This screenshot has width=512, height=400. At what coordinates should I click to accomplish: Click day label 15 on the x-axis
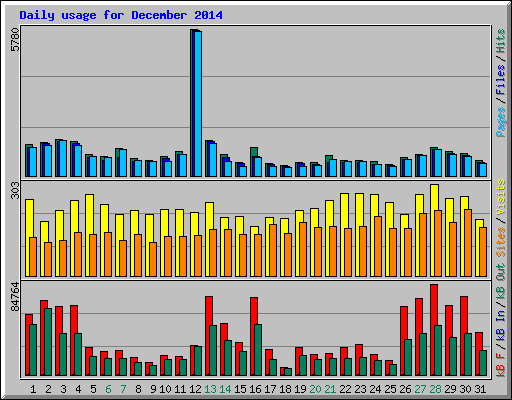coord(240,389)
